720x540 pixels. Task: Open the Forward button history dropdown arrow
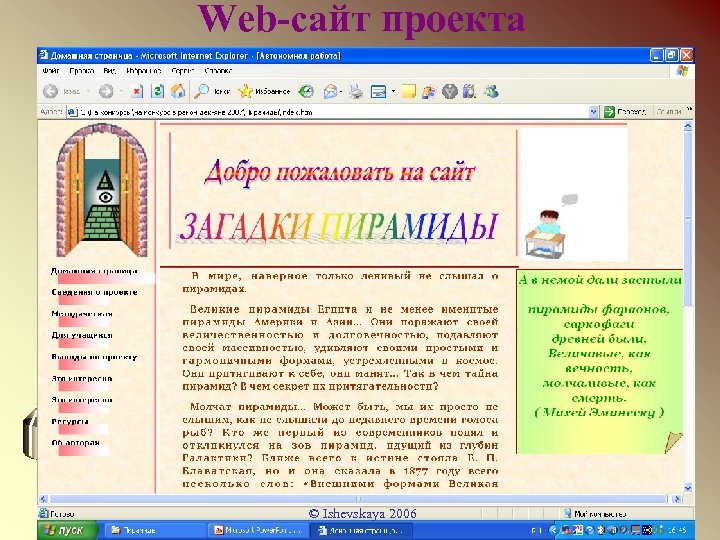[121, 91]
